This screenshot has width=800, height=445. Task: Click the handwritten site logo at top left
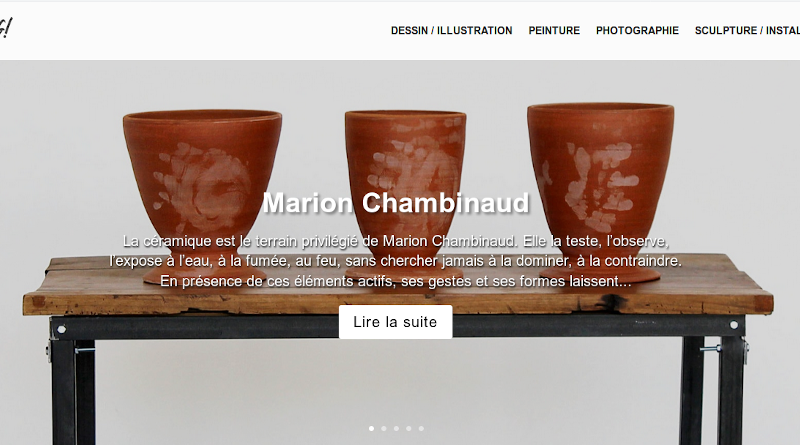(x=5, y=29)
